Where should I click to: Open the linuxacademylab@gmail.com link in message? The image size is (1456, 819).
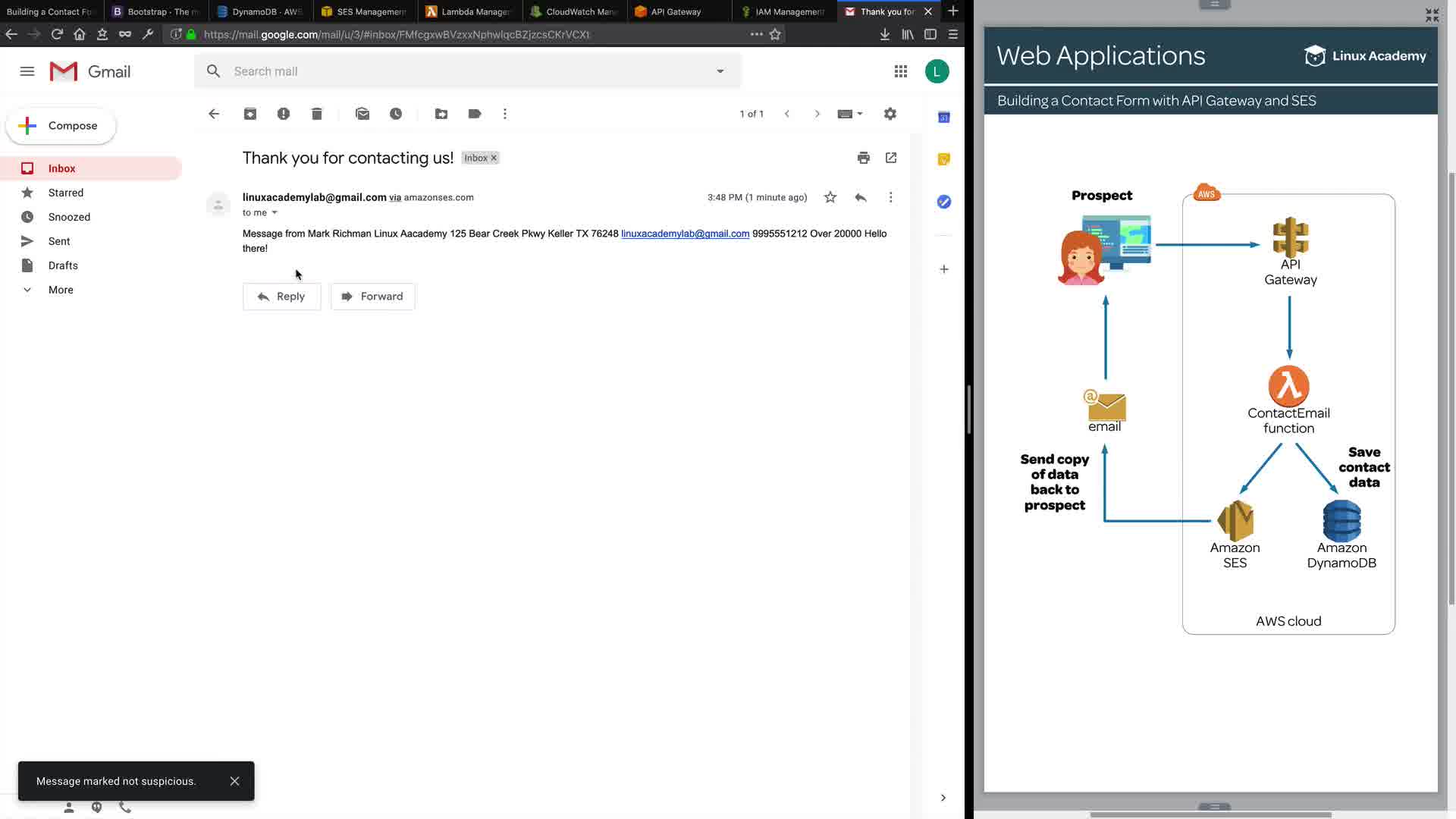[x=685, y=234]
